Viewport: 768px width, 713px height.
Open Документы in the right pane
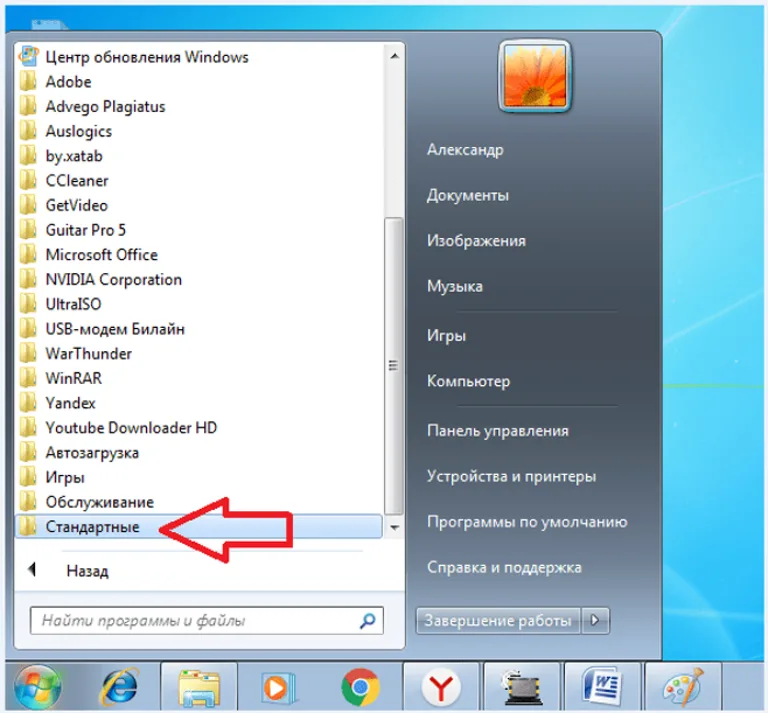[x=467, y=195]
